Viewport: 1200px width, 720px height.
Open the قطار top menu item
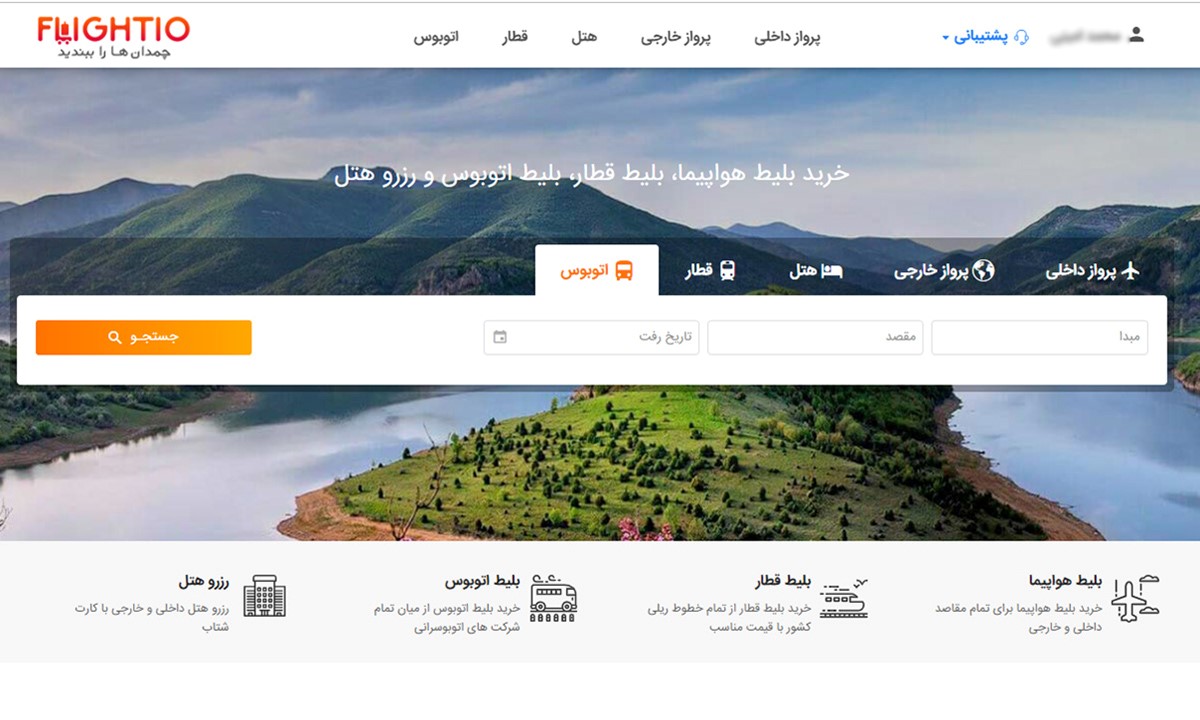pos(514,37)
